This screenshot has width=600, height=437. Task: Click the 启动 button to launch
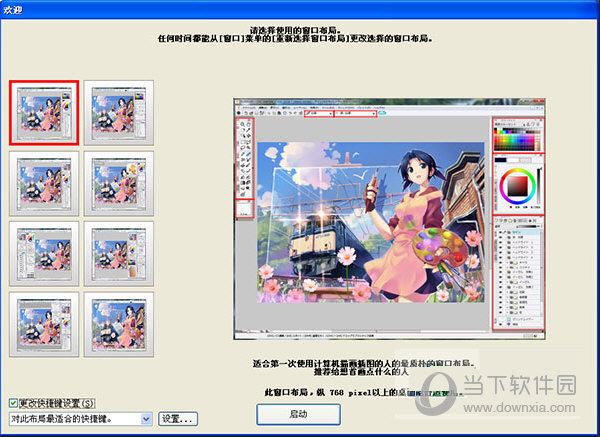click(298, 414)
